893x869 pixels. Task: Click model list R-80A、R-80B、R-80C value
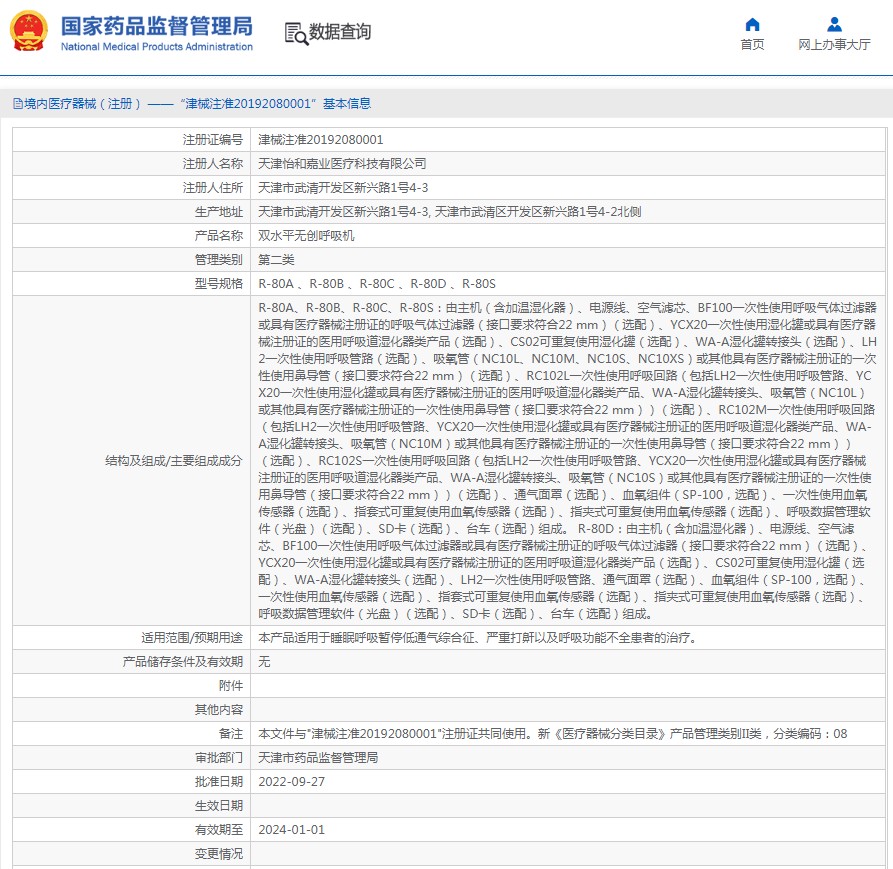377,284
